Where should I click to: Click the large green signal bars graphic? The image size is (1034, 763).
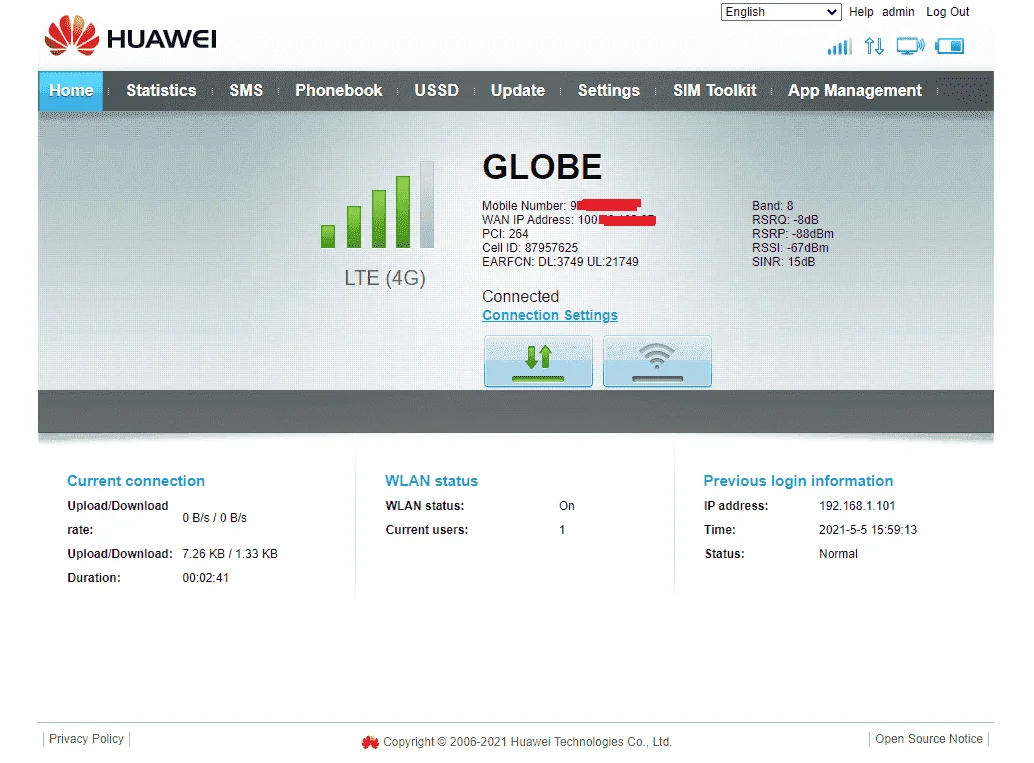coord(377,204)
